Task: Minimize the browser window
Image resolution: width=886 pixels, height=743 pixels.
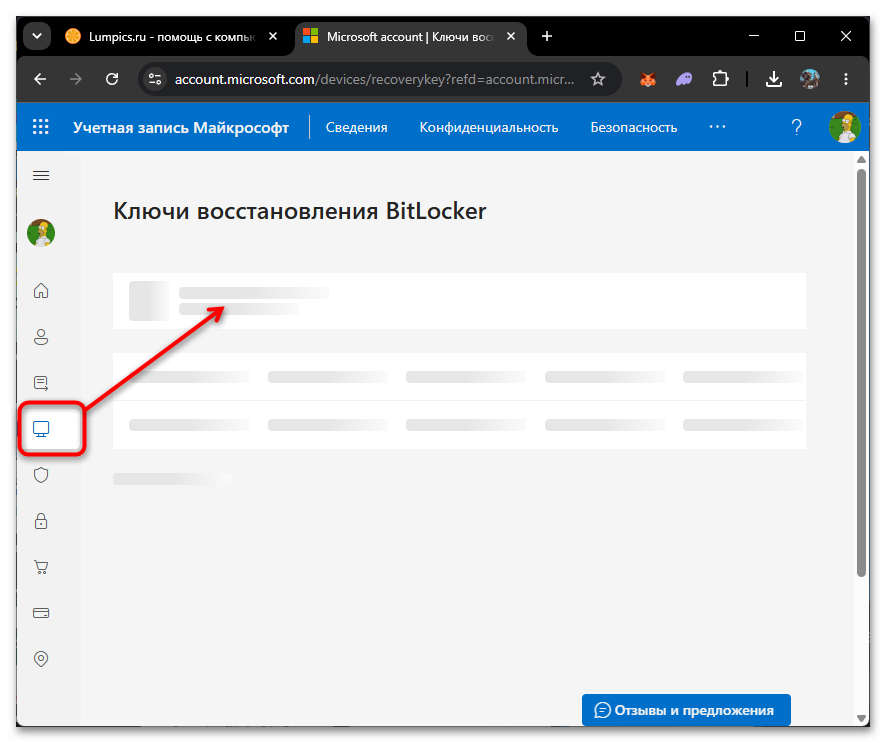Action: pos(754,36)
